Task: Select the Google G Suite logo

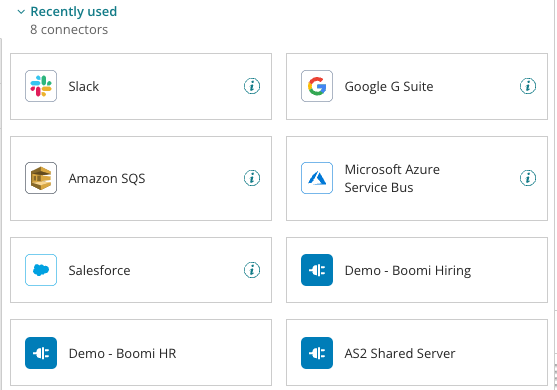Action: pyautogui.click(x=317, y=86)
